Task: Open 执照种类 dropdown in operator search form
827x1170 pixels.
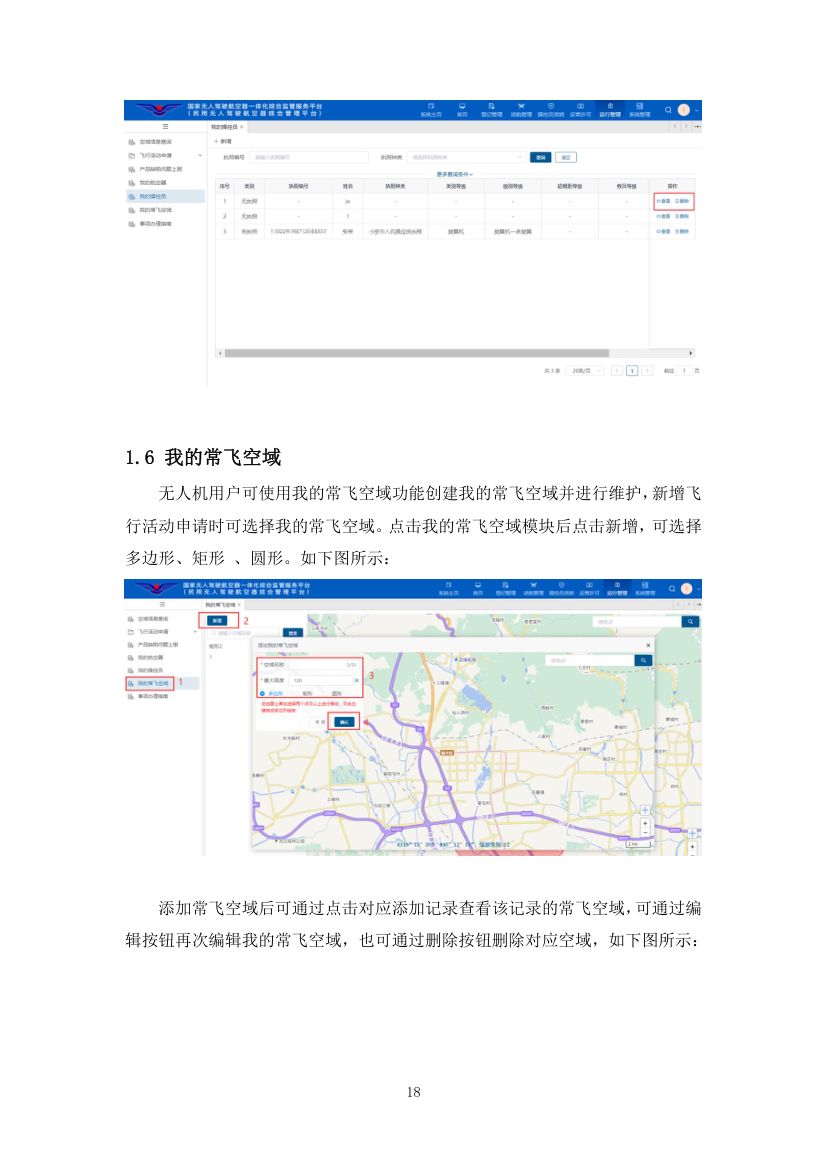Action: pyautogui.click(x=466, y=157)
